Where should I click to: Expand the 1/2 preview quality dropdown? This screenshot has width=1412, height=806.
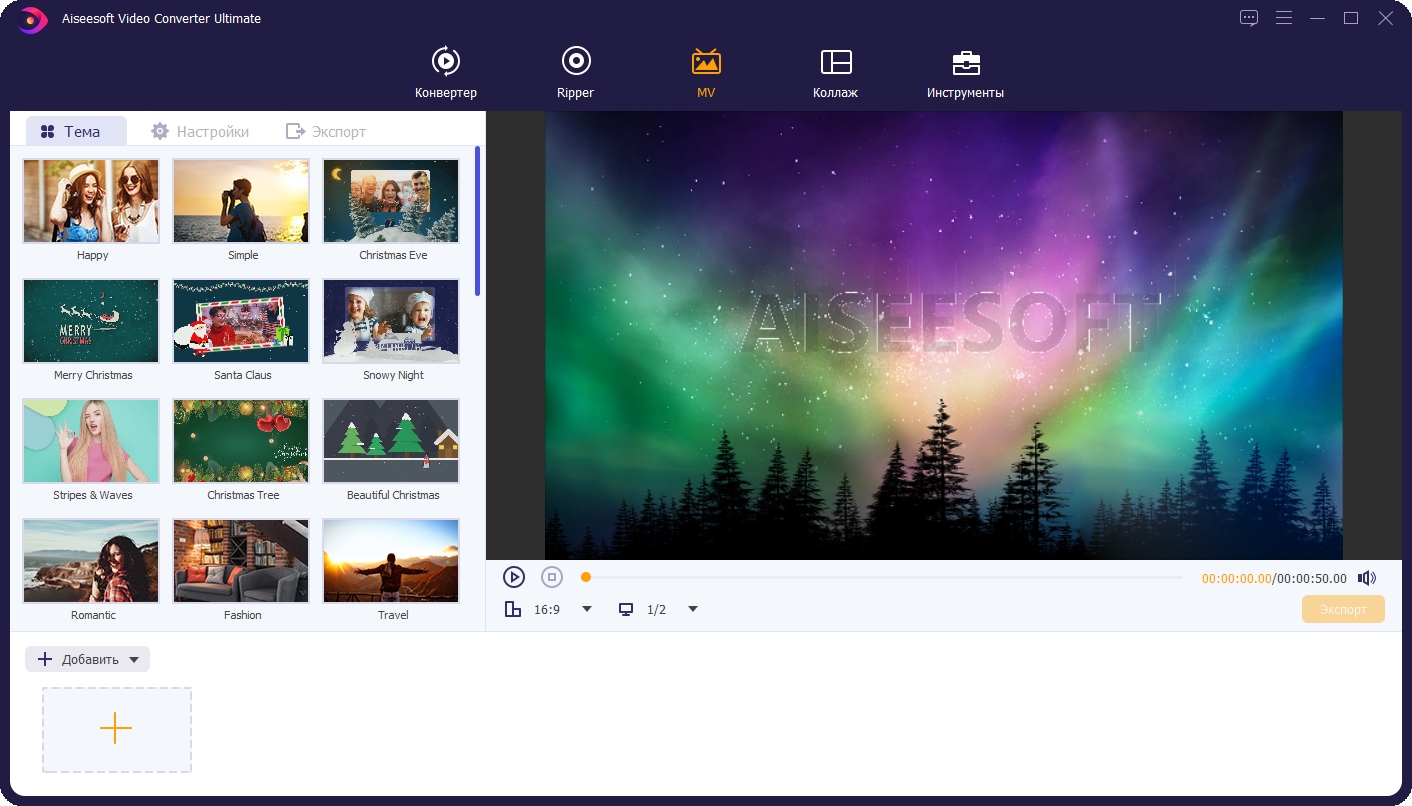point(692,609)
